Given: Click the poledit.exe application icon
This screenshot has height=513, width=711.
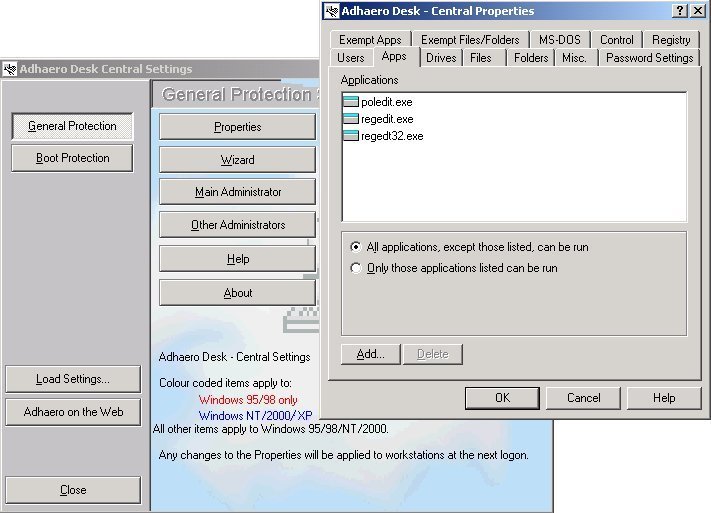Looking at the screenshot, I should pos(351,102).
